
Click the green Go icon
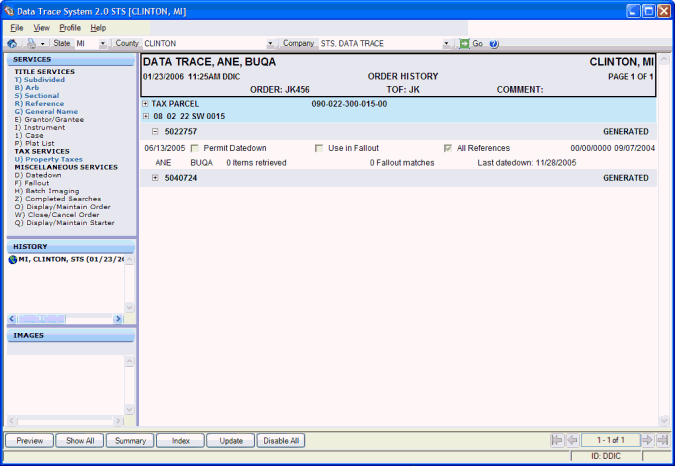point(464,43)
